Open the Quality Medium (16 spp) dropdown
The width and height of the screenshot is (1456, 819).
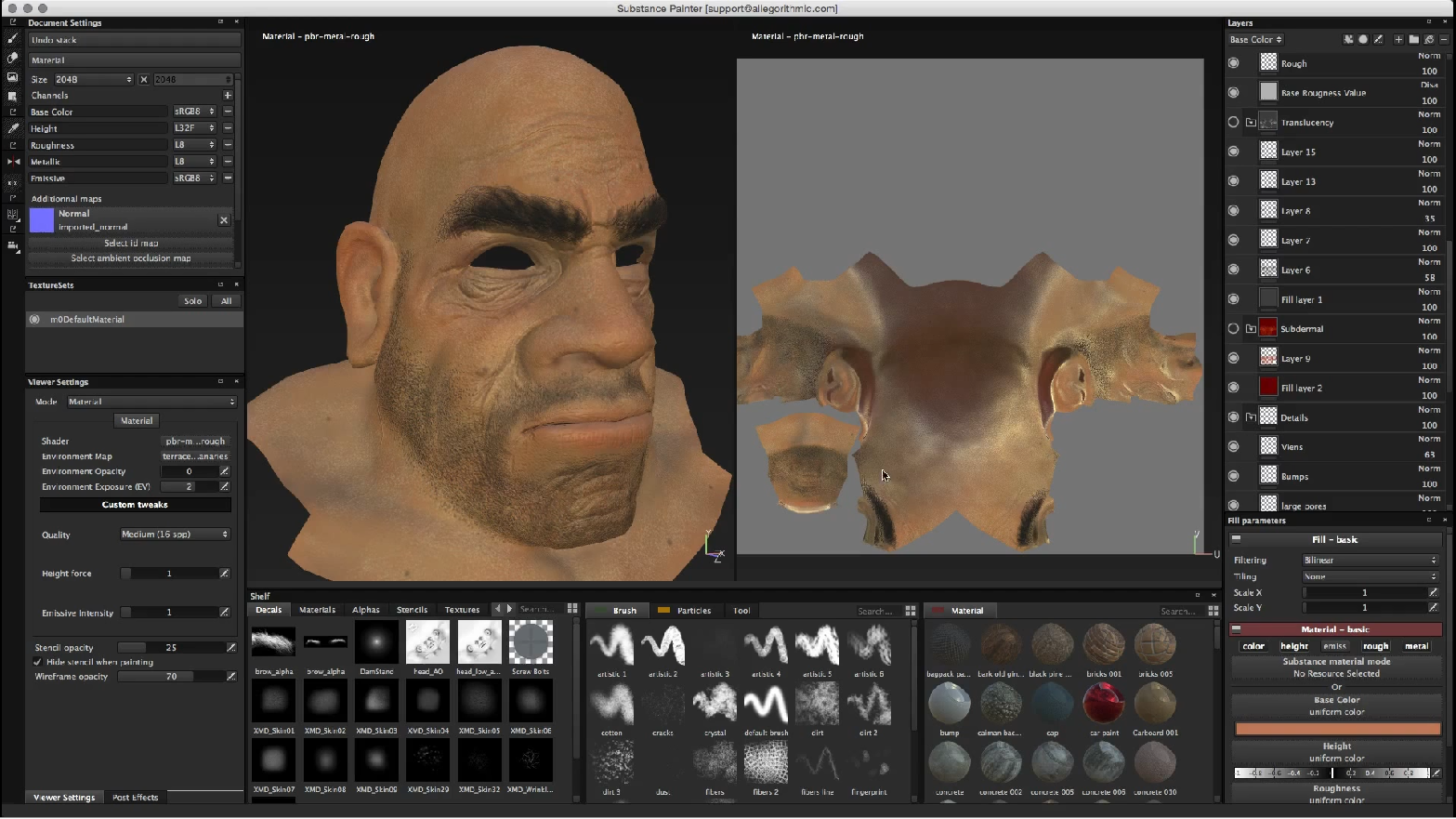[175, 535]
